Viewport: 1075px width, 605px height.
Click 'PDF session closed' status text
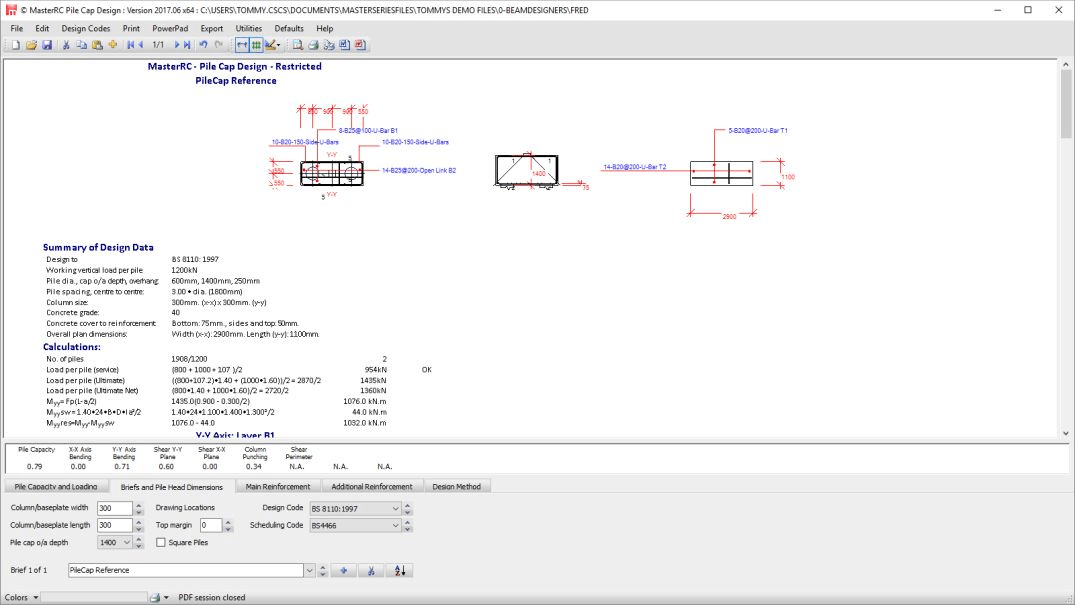(212, 598)
